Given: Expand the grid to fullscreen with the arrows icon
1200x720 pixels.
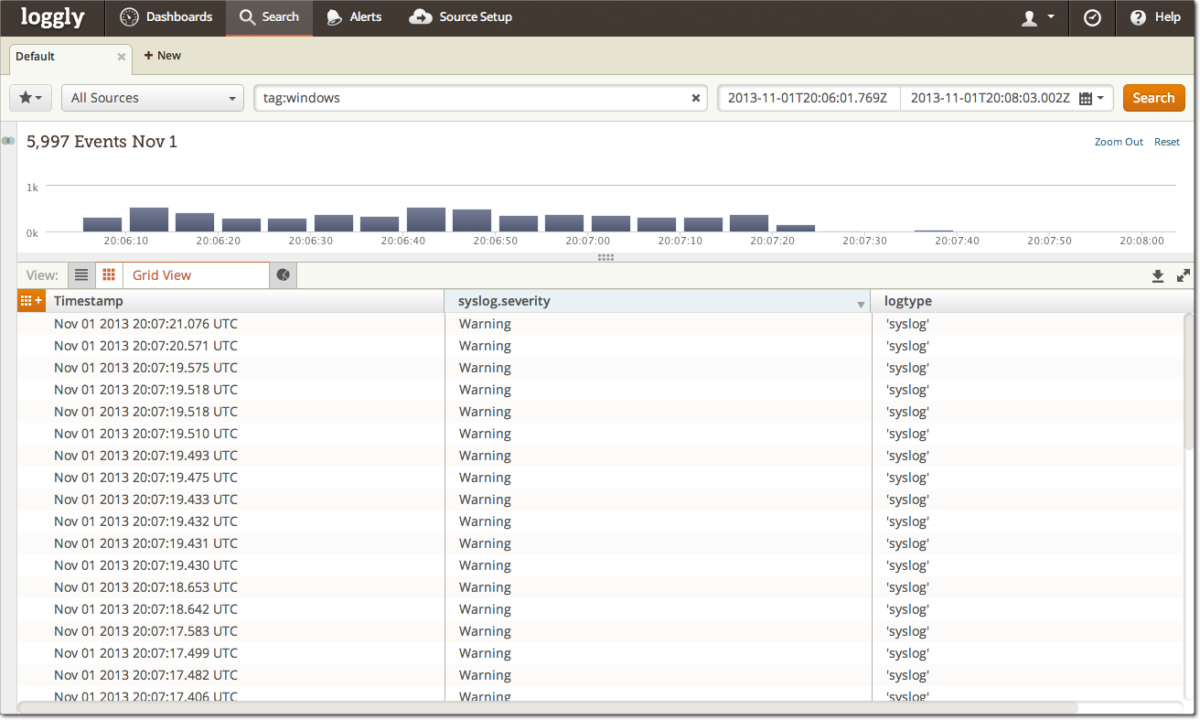Looking at the screenshot, I should click(x=1184, y=275).
